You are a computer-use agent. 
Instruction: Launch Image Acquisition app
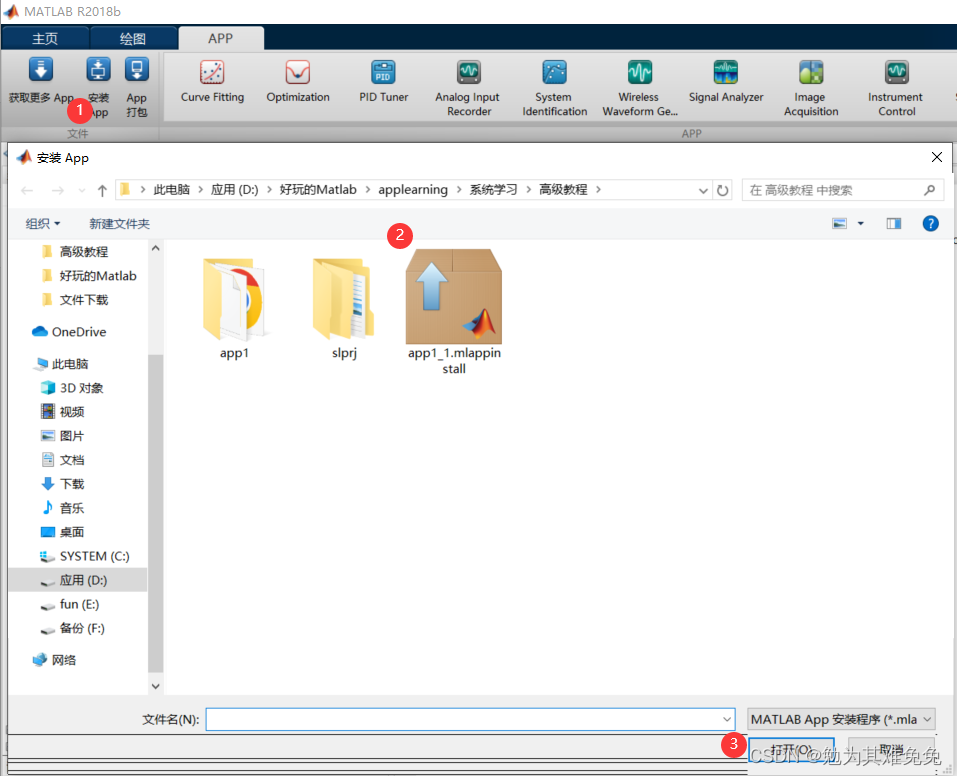(x=811, y=89)
